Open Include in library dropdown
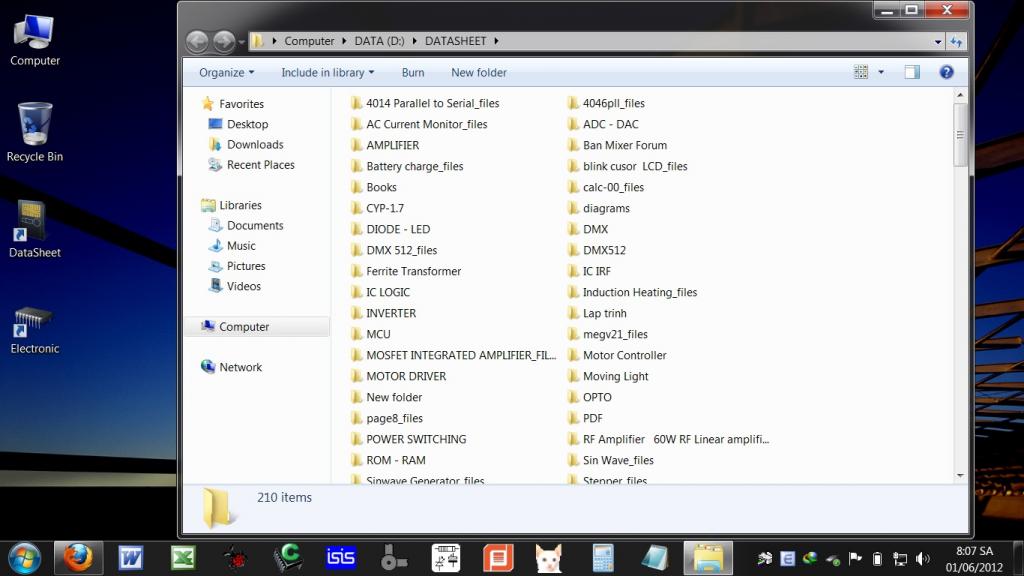 pos(328,72)
